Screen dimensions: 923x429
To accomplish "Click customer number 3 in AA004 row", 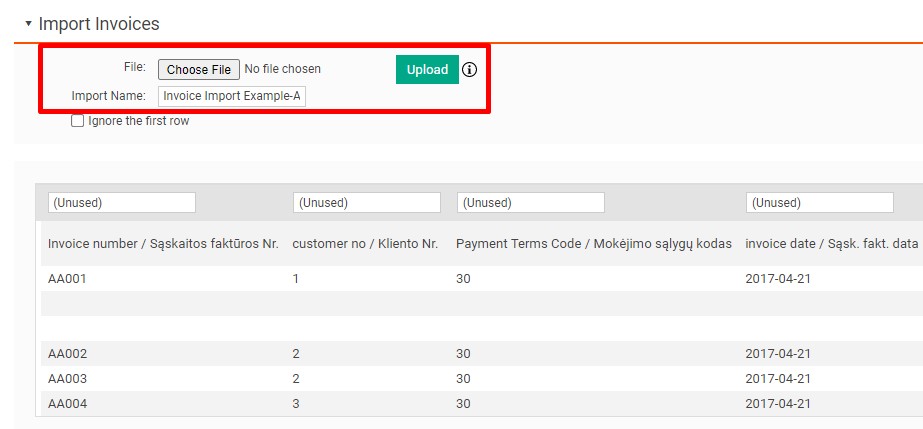I will (x=296, y=404).
